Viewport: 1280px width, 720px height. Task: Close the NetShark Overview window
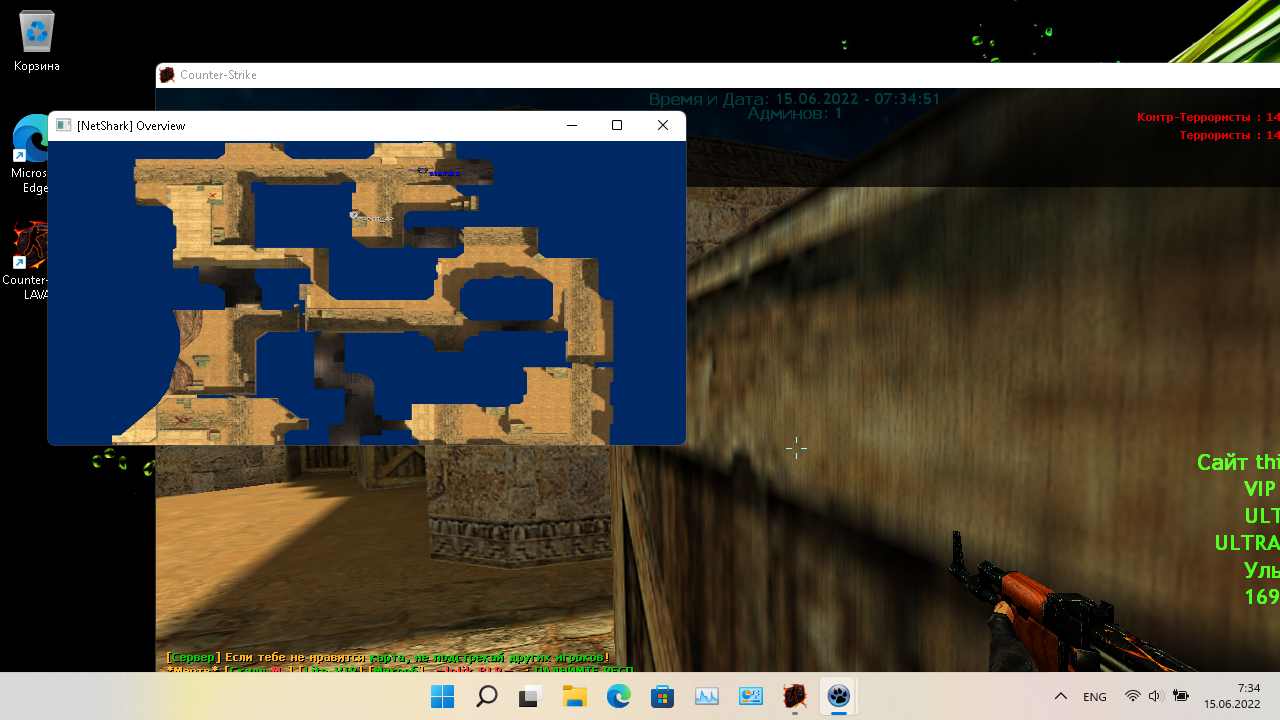point(662,125)
